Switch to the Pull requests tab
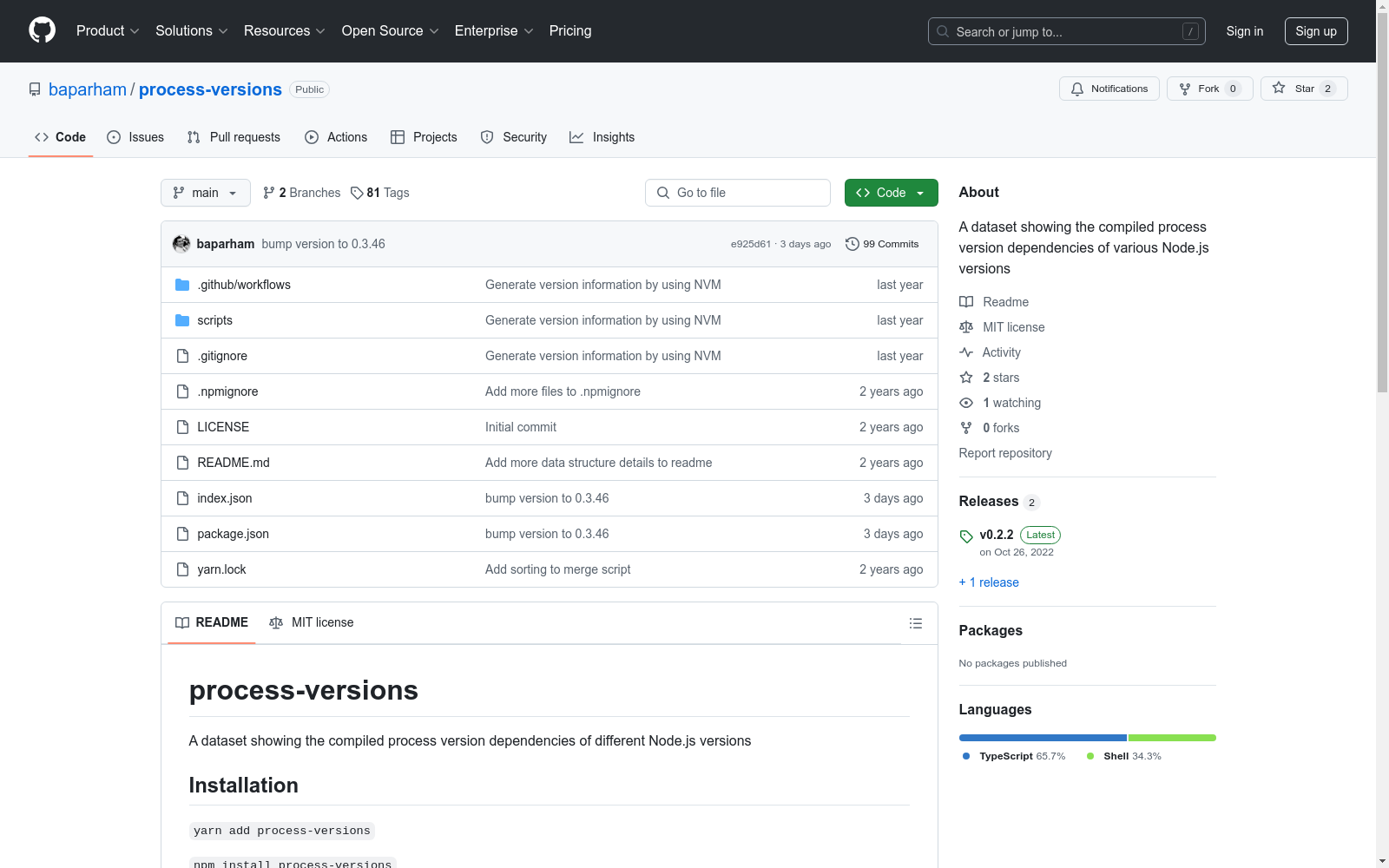 [234, 137]
